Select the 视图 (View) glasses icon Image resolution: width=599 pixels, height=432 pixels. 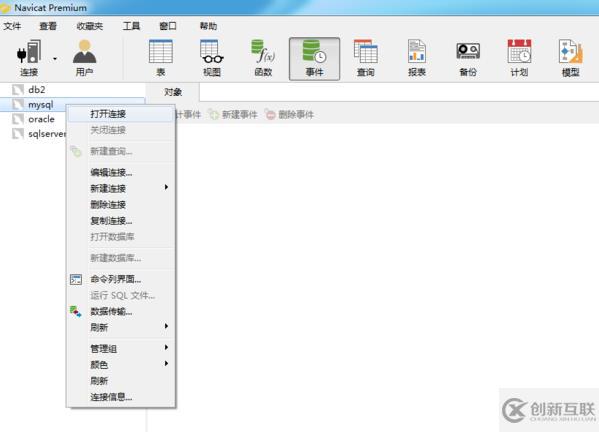pos(212,58)
